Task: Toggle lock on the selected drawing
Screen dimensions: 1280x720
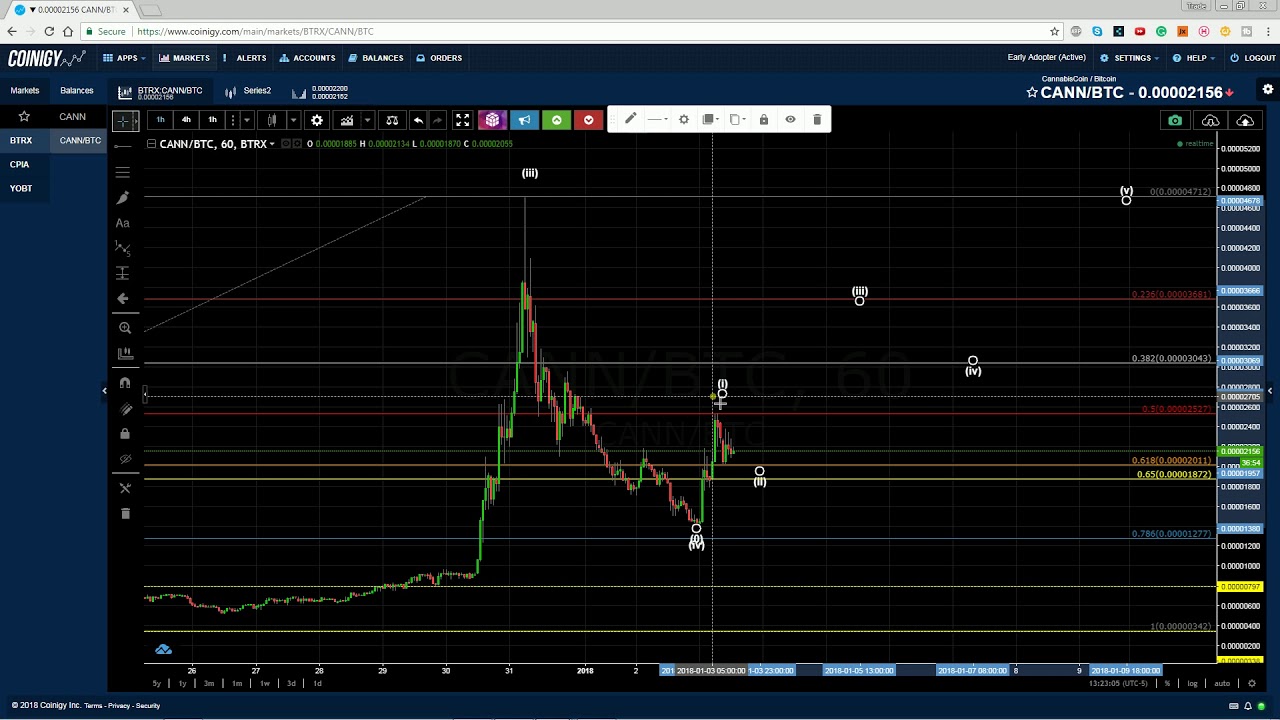Action: pyautogui.click(x=764, y=120)
